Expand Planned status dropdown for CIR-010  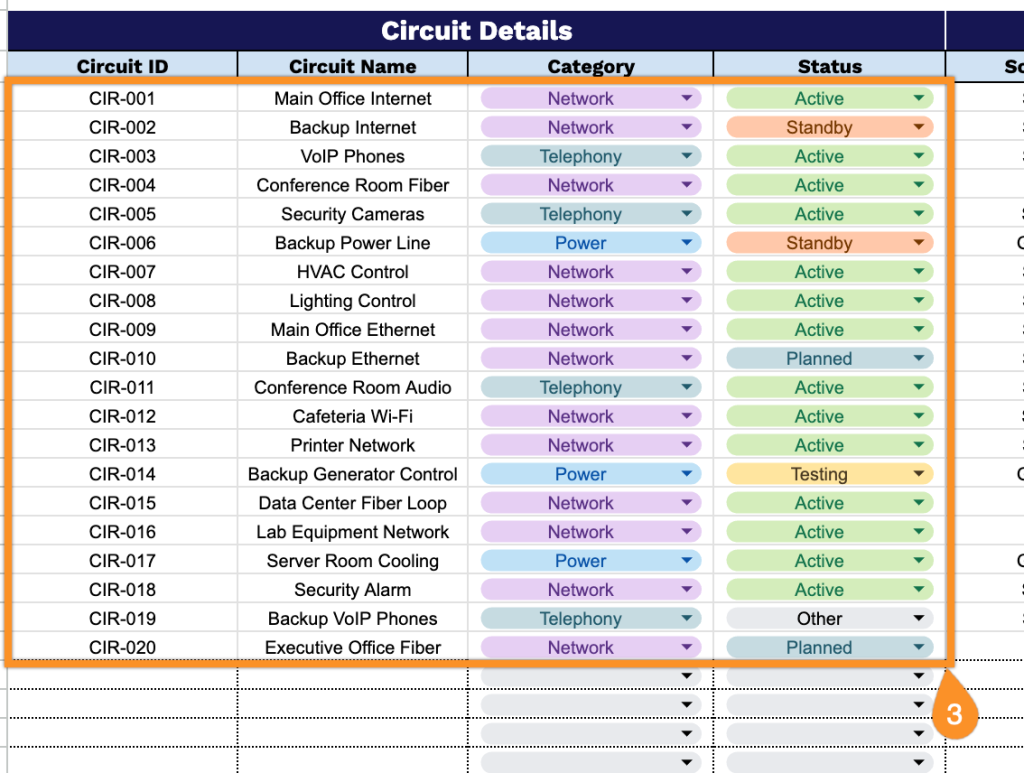[x=919, y=359]
